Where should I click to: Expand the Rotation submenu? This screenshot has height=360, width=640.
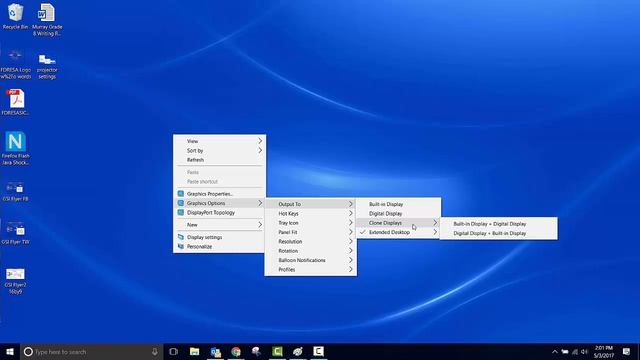click(311, 251)
